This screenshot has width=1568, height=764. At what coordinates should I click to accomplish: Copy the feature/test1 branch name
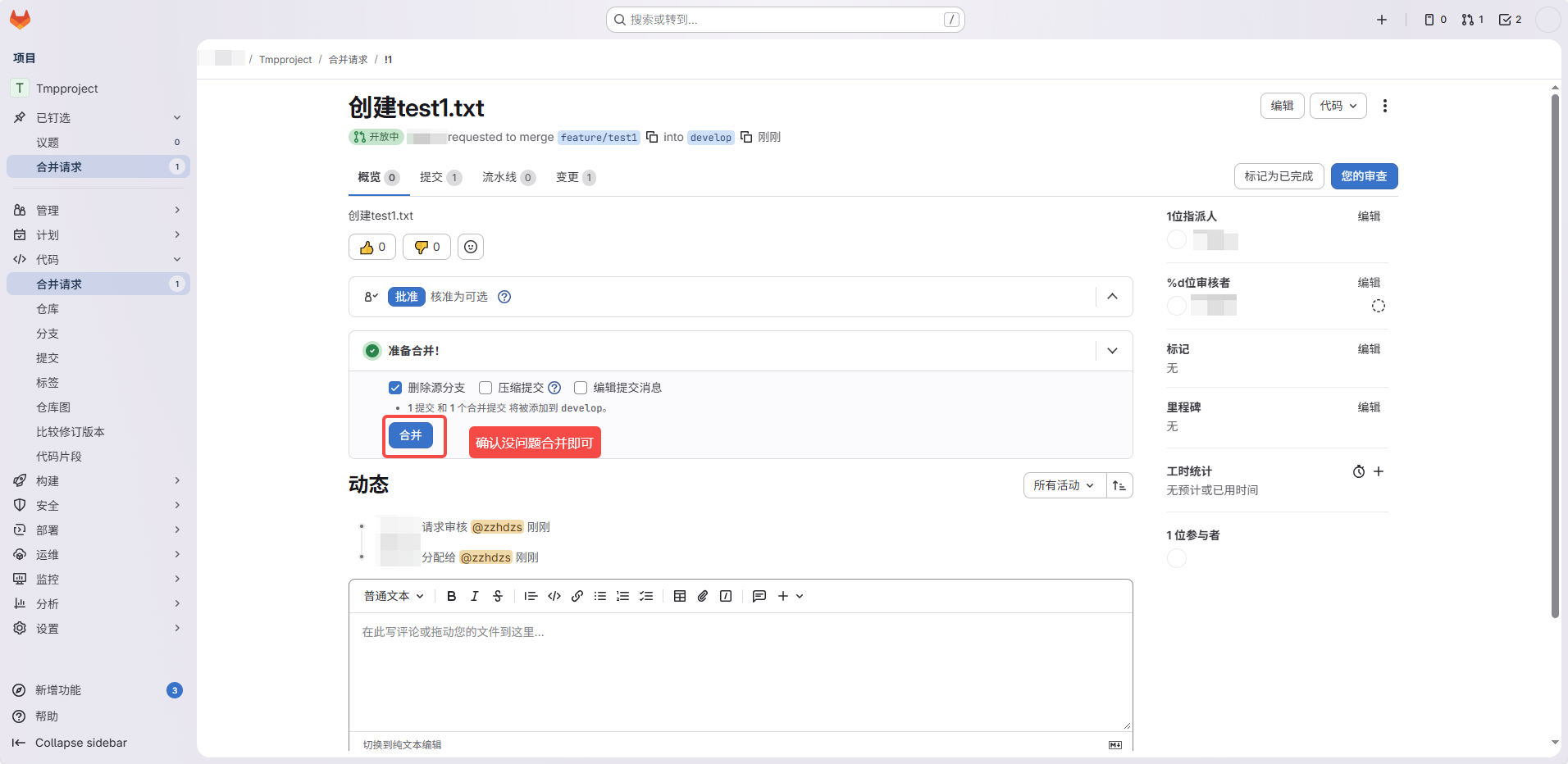pos(652,137)
